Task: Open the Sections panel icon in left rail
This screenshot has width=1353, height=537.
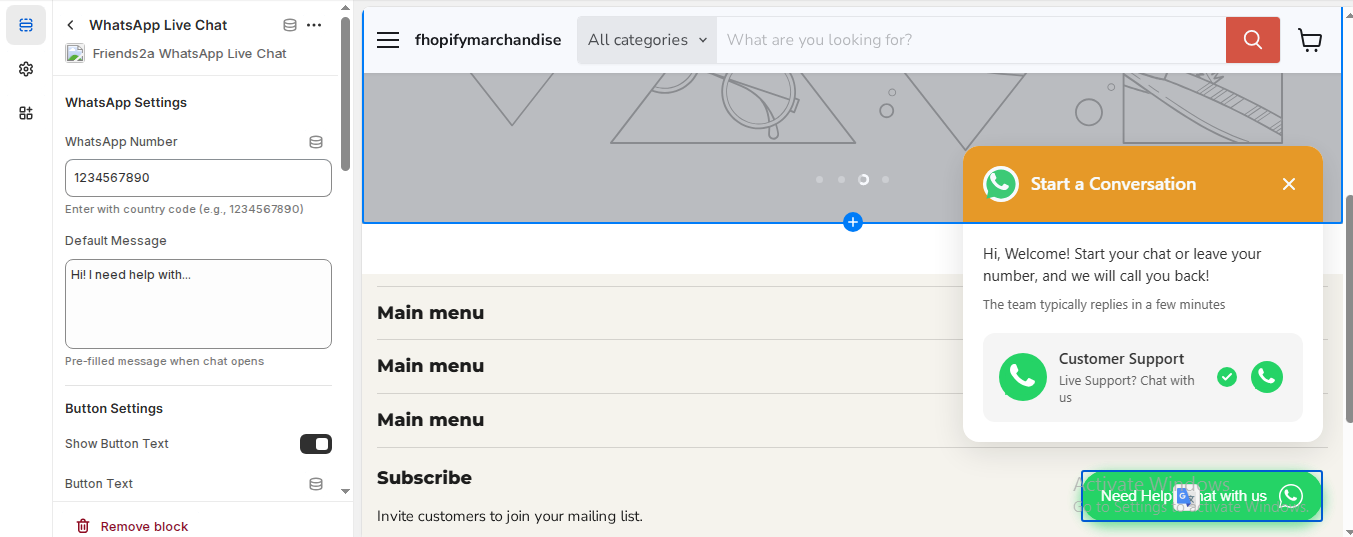Action: click(26, 25)
